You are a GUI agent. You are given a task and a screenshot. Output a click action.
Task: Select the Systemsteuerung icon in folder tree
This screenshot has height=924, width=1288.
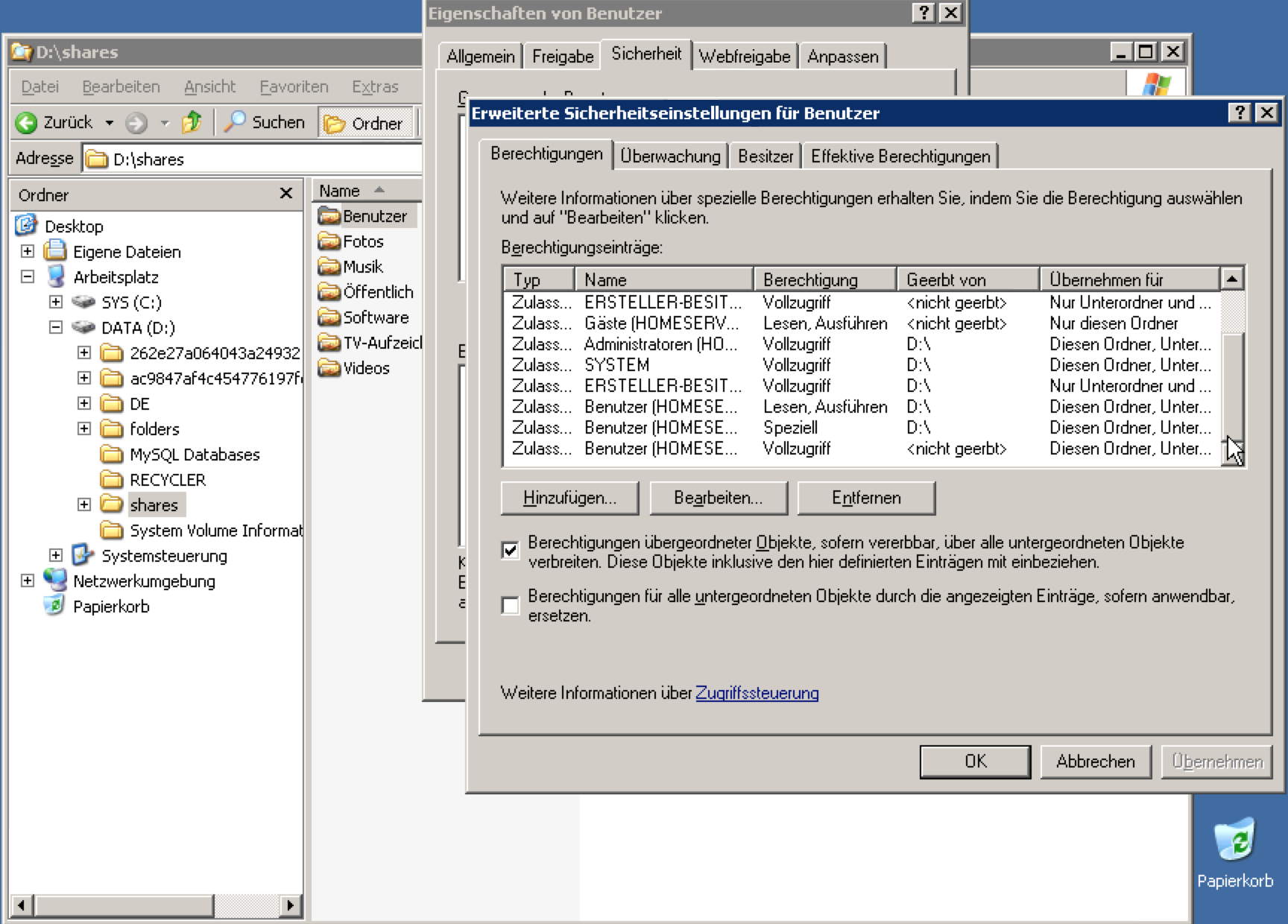(82, 555)
